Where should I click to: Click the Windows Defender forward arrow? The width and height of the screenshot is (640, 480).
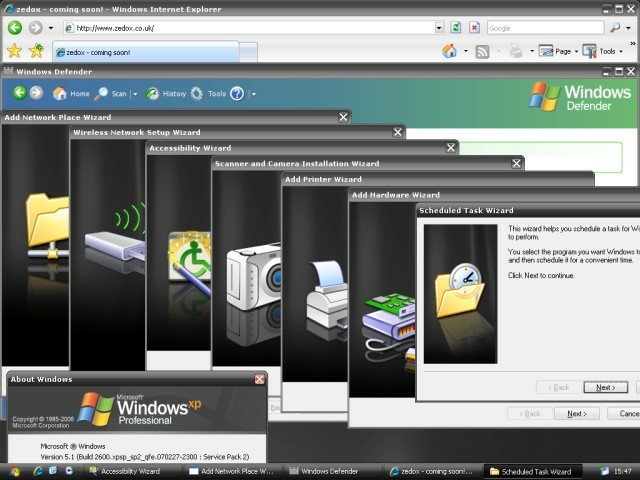pyautogui.click(x=36, y=93)
